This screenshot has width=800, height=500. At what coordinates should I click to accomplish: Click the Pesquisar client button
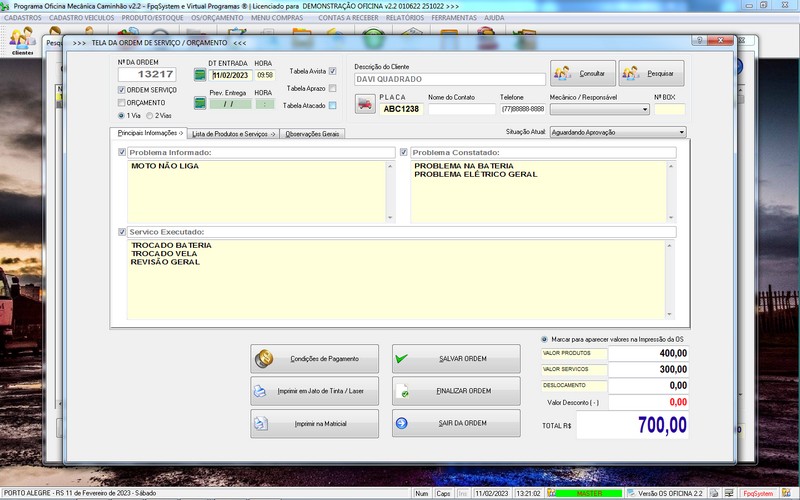click(652, 73)
